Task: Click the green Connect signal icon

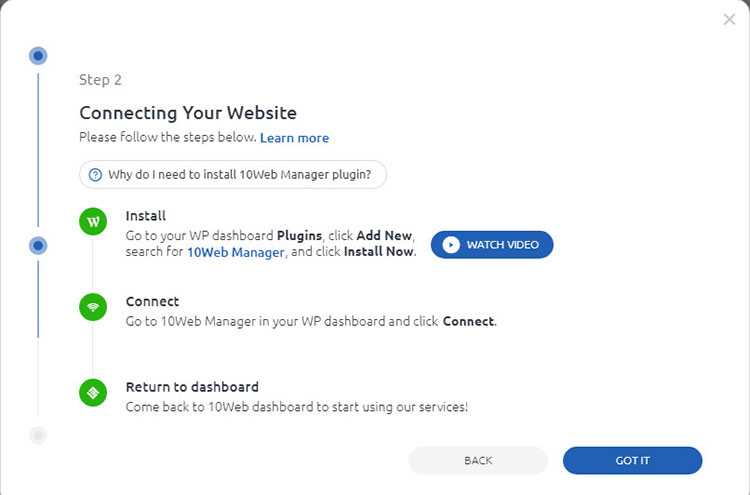Action: point(93,308)
